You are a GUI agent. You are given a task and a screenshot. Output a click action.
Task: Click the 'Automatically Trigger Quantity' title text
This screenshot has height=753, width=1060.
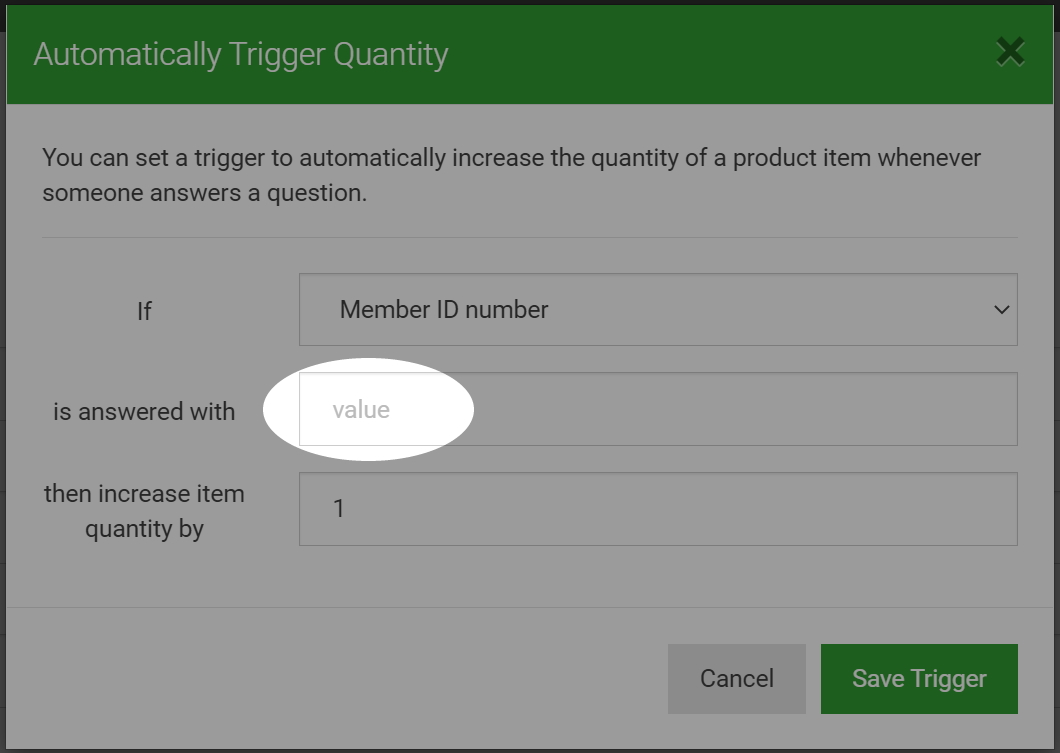241,54
